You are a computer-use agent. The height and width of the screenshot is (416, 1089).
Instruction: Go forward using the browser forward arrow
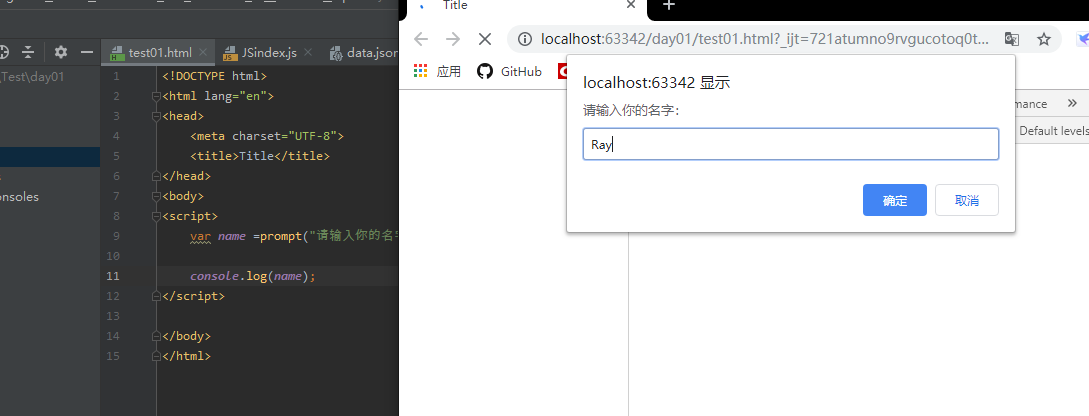pos(453,39)
